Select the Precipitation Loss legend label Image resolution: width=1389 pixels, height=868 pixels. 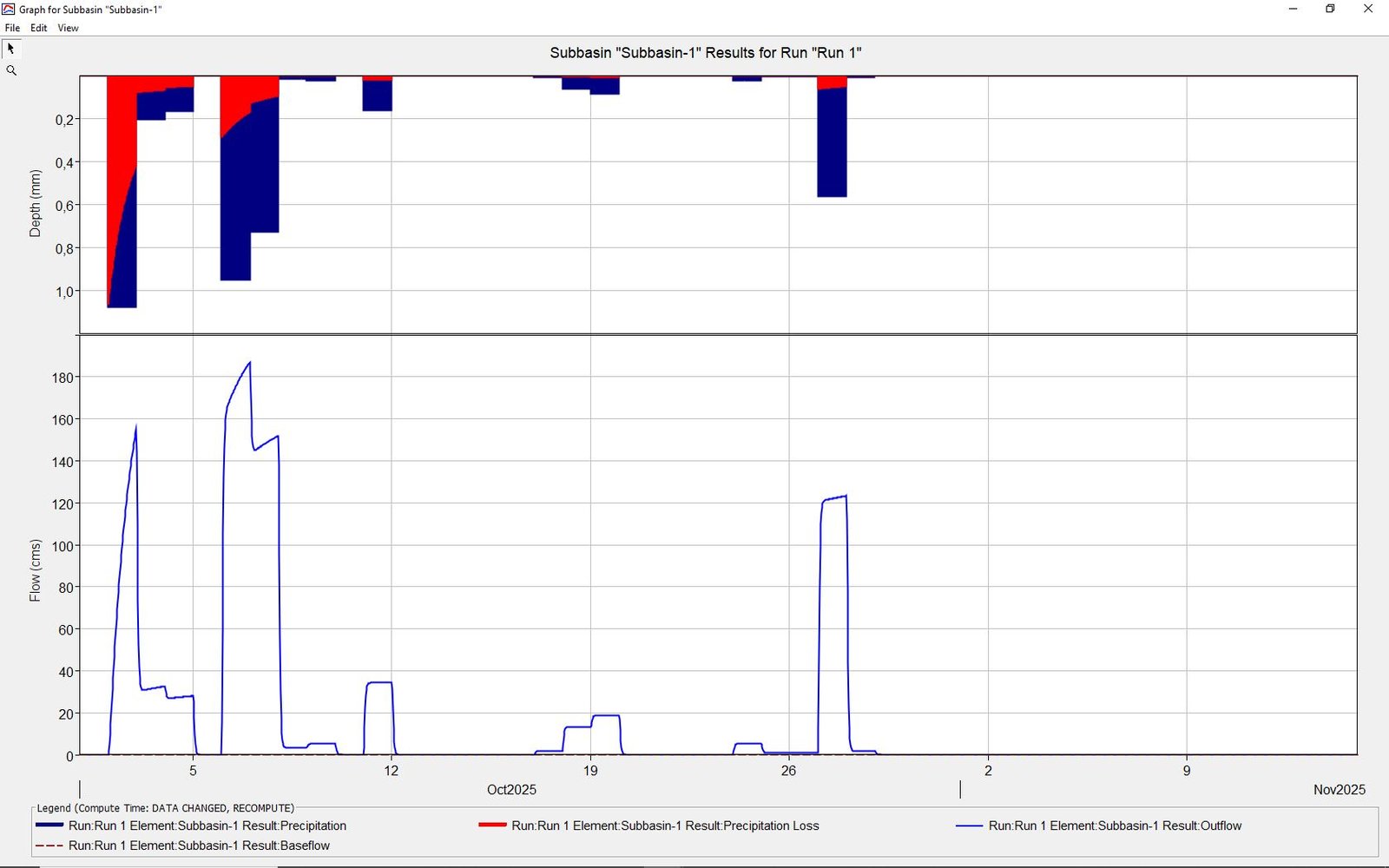coord(665,825)
